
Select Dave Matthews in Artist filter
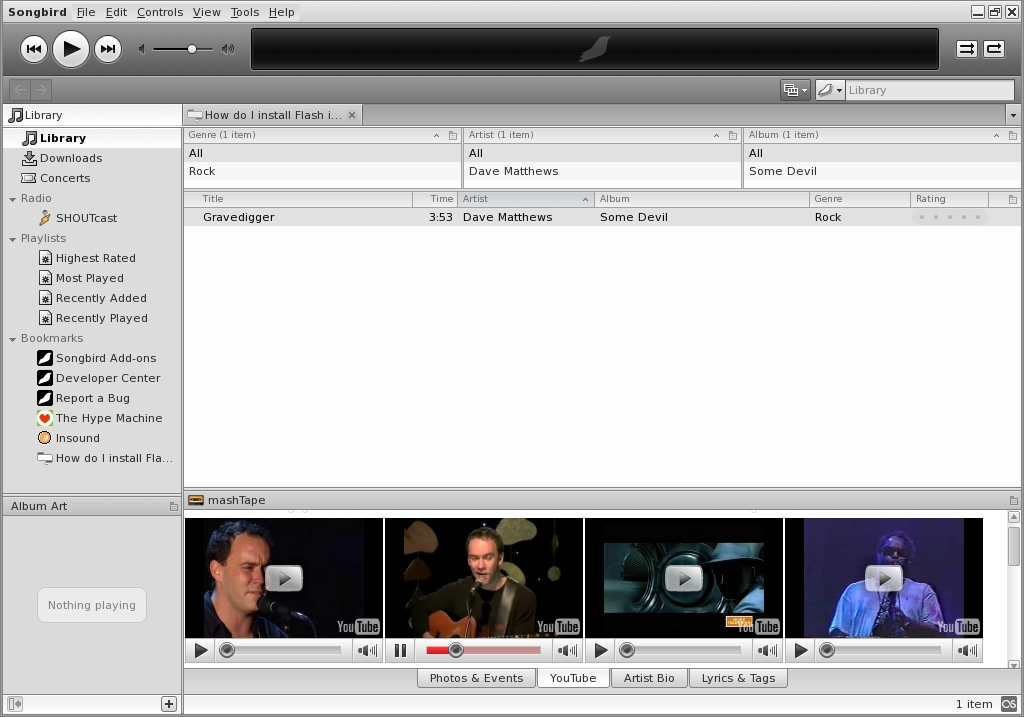(x=602, y=171)
